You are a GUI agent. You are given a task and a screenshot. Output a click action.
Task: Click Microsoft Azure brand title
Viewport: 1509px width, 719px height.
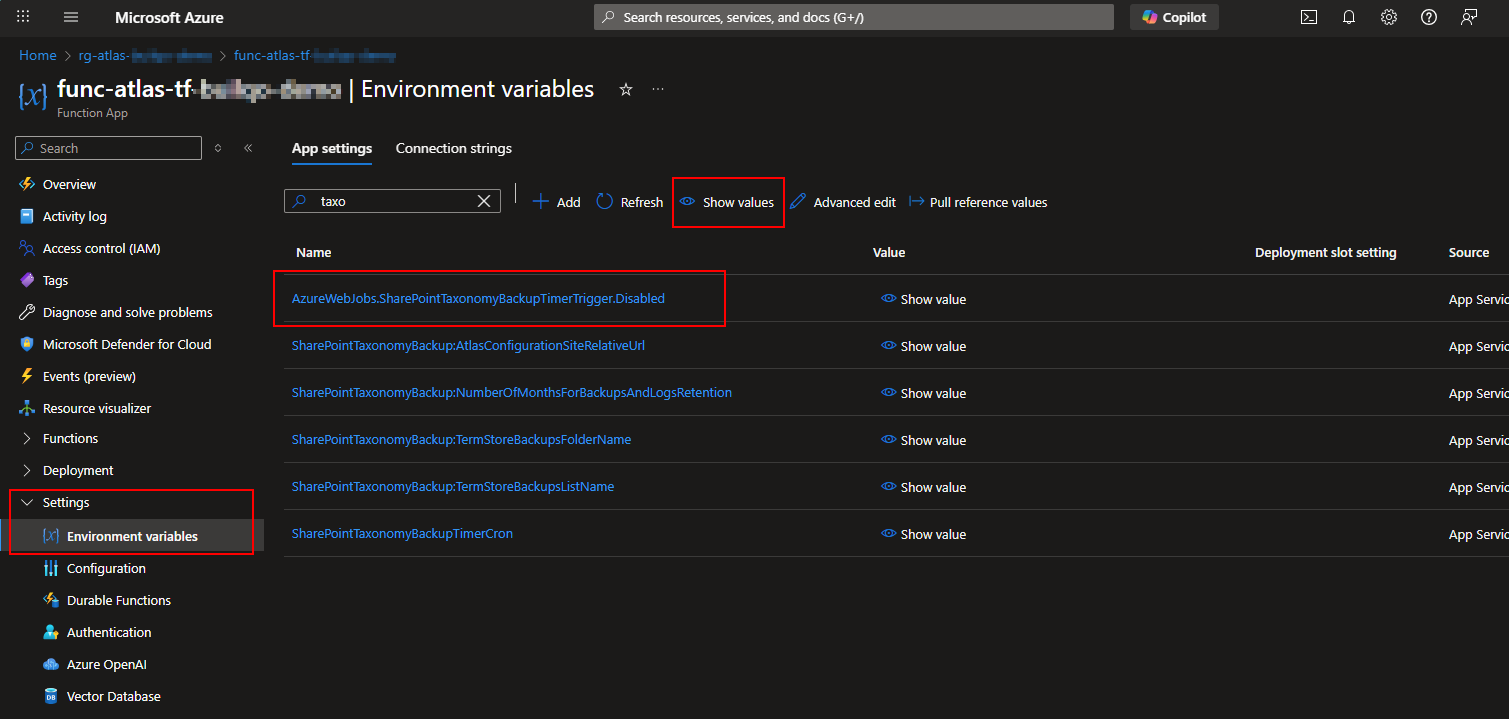[169, 17]
